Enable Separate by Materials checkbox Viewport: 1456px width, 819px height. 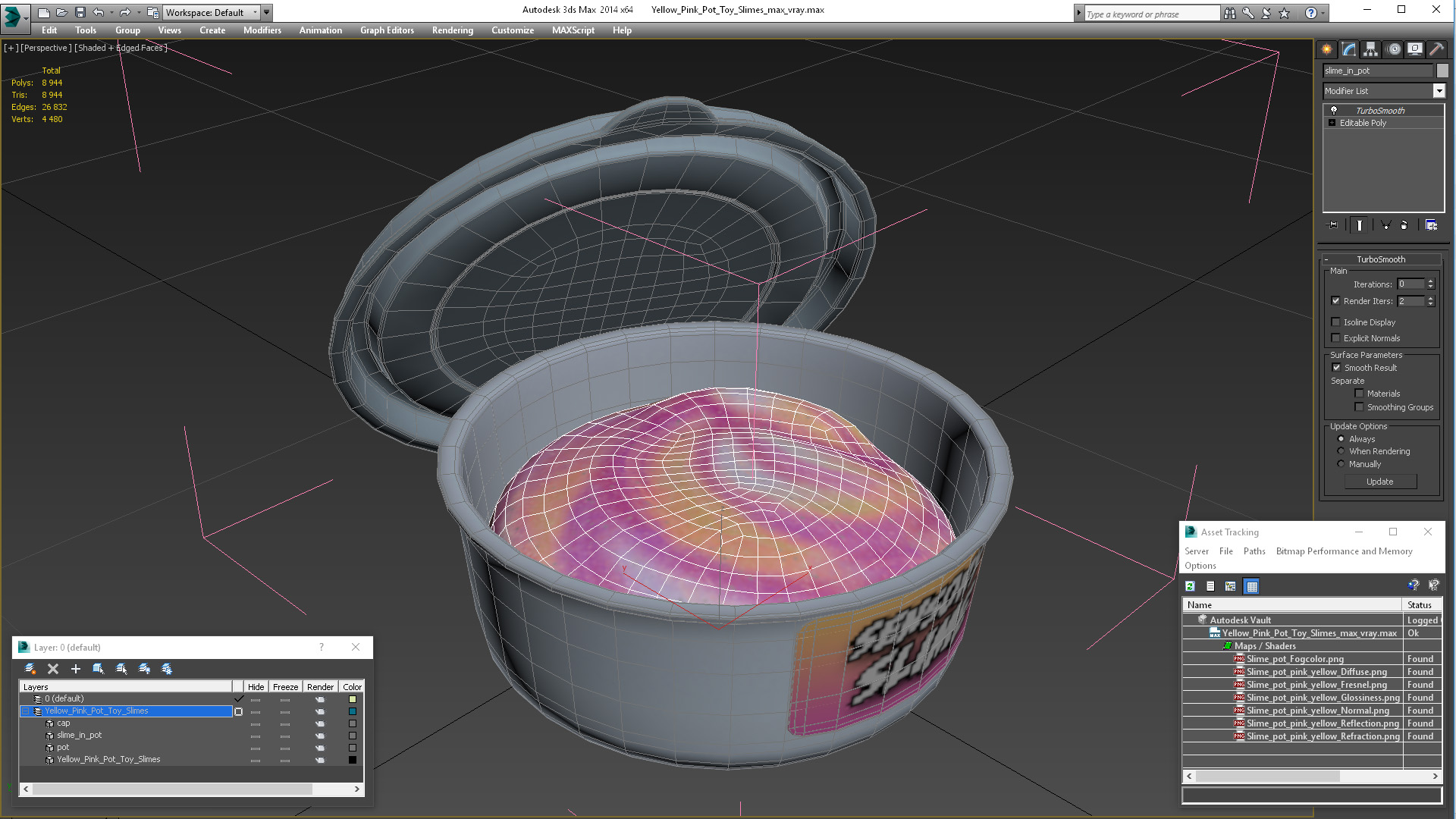[1359, 394]
